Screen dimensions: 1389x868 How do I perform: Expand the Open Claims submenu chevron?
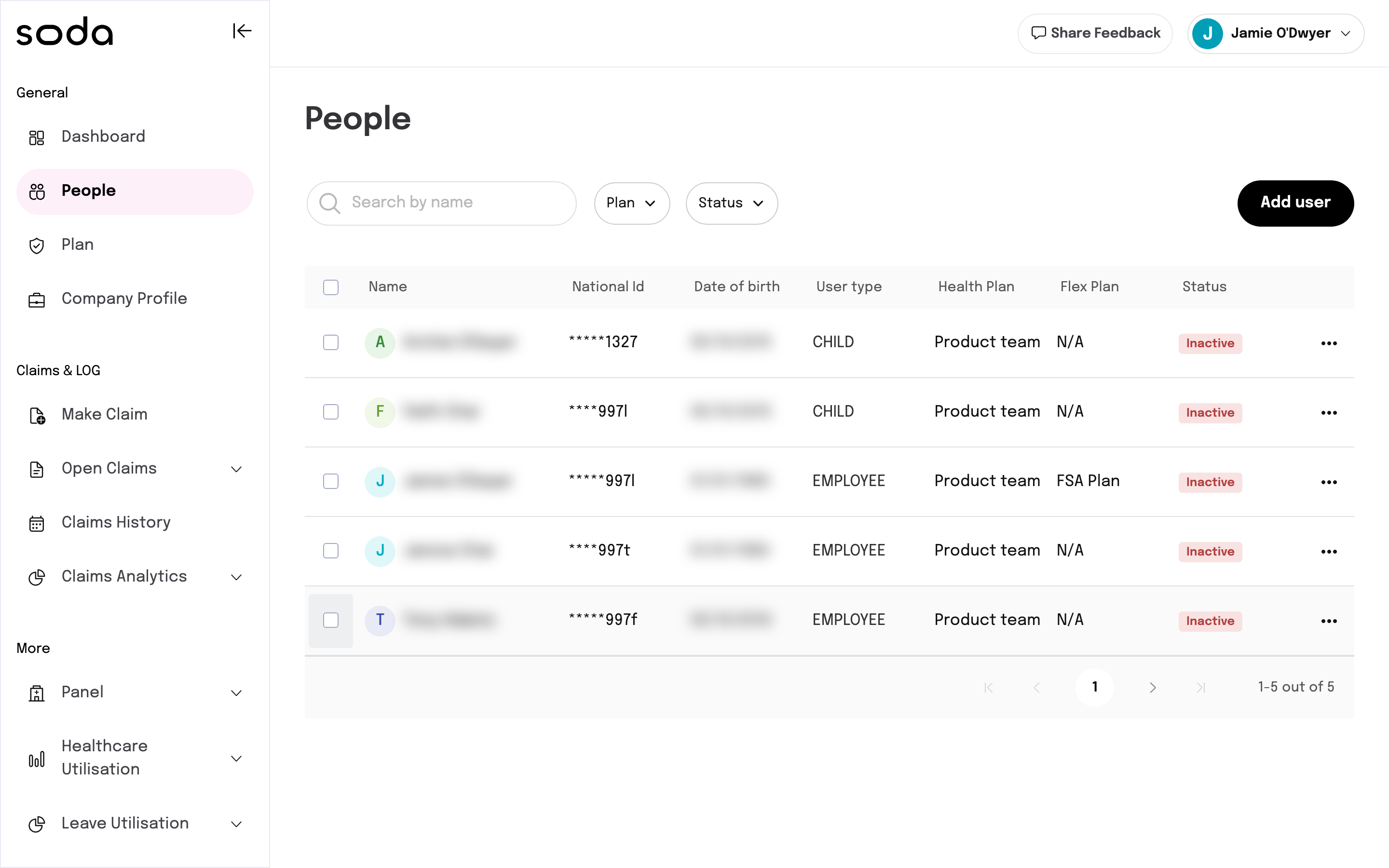(x=236, y=469)
